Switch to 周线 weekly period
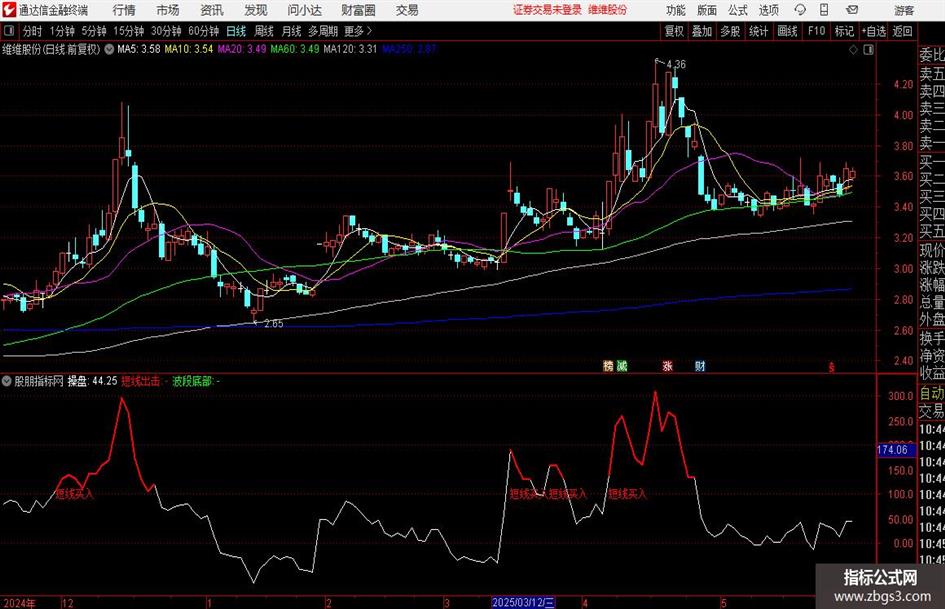Image resolution: width=945 pixels, height=609 pixels. 263,31
